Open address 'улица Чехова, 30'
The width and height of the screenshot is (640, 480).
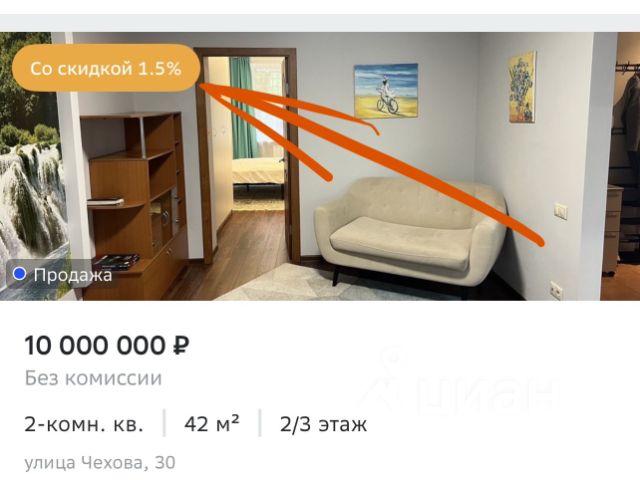pyautogui.click(x=100, y=462)
